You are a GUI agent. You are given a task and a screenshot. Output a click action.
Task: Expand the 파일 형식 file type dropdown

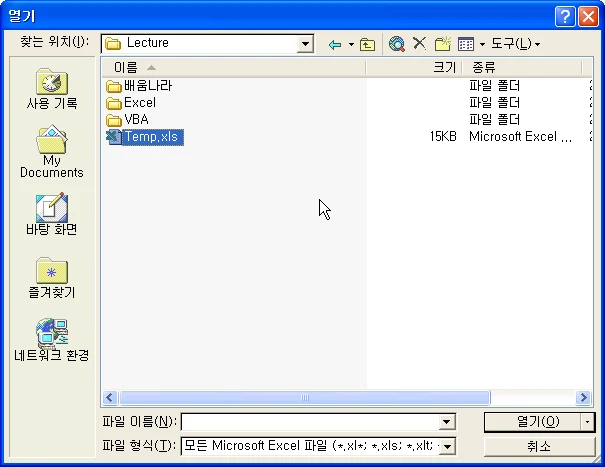coord(448,447)
